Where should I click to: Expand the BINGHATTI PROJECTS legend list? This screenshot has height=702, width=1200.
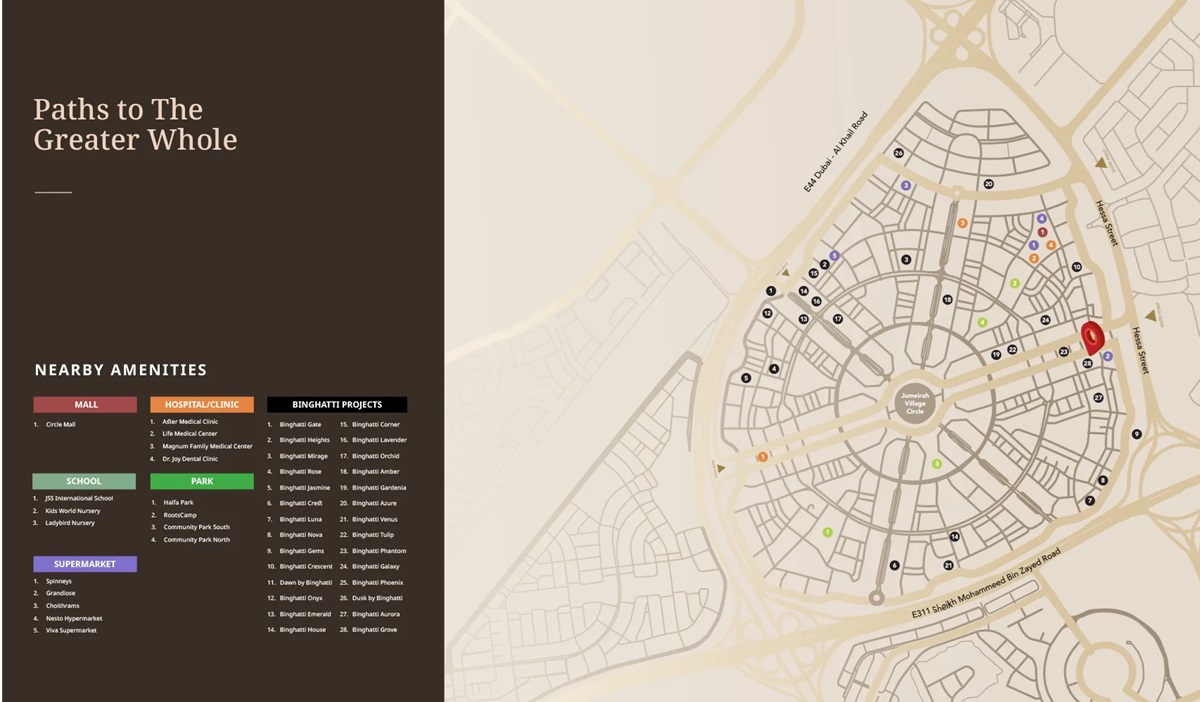click(x=336, y=404)
